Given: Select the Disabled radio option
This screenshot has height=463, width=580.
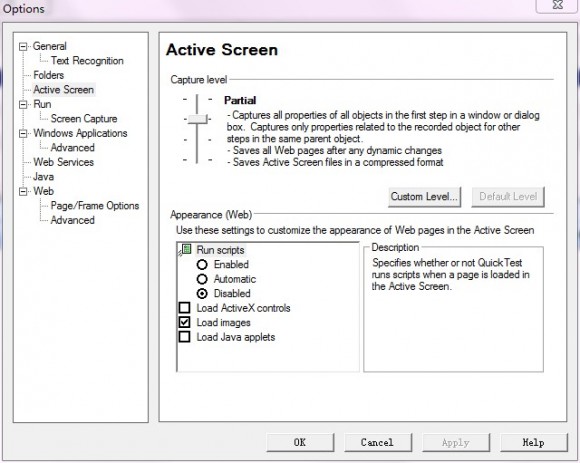Looking at the screenshot, I should 202,294.
